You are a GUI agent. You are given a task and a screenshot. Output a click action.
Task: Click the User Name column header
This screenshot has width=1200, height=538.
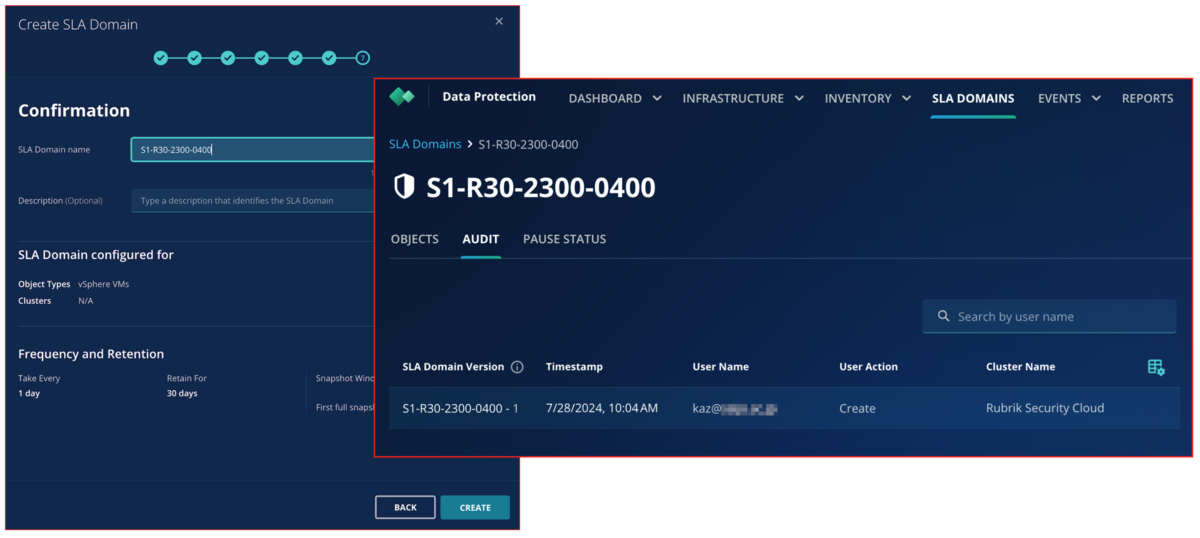point(721,367)
